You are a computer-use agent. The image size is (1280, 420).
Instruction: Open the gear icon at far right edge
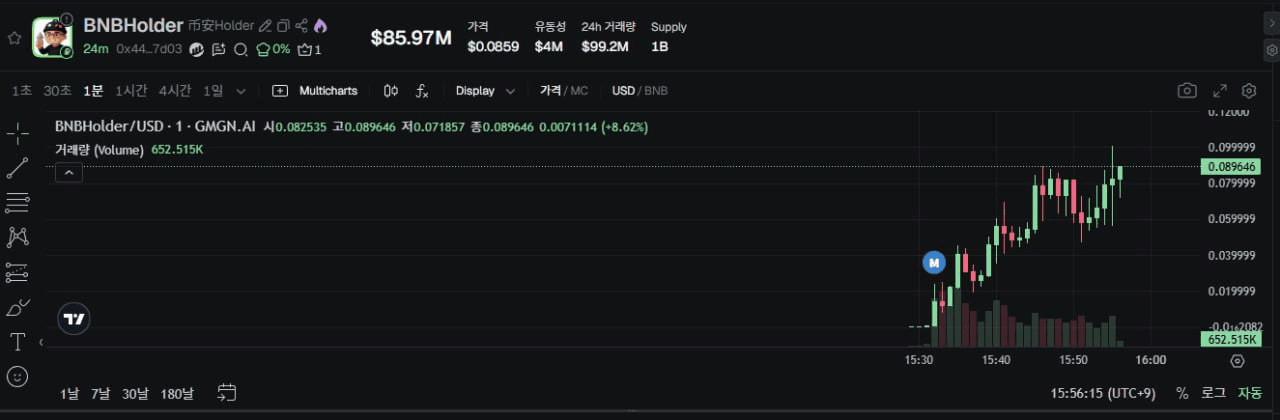tap(1272, 49)
